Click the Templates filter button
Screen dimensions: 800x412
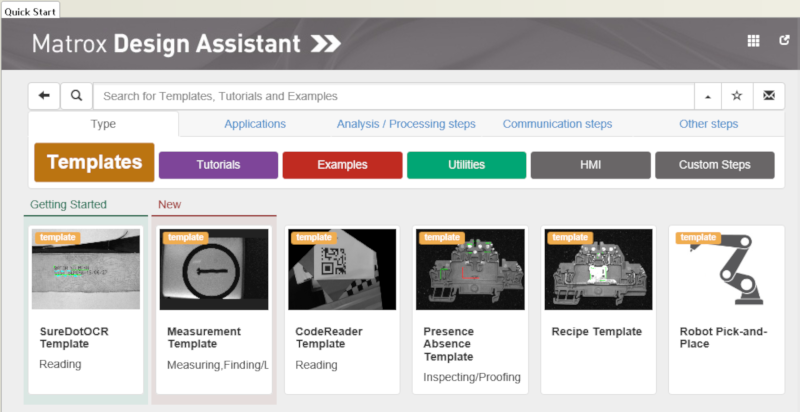94,162
